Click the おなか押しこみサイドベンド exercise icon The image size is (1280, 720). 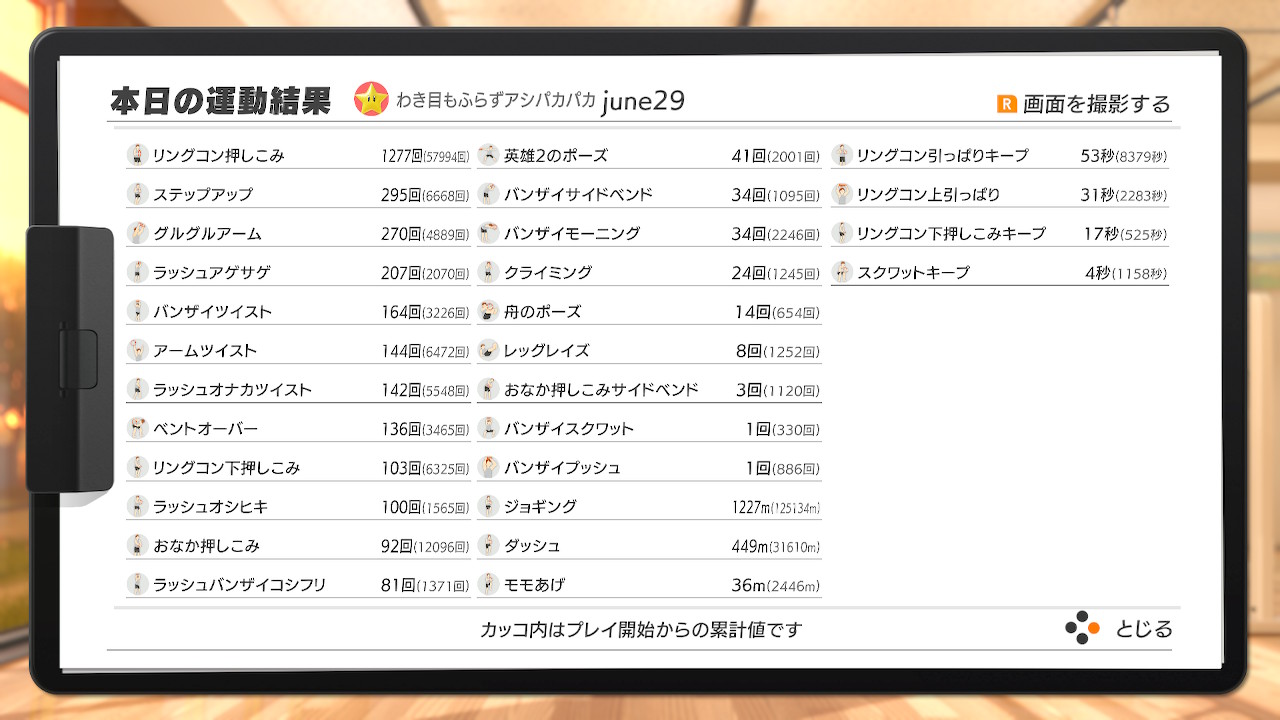pos(488,389)
